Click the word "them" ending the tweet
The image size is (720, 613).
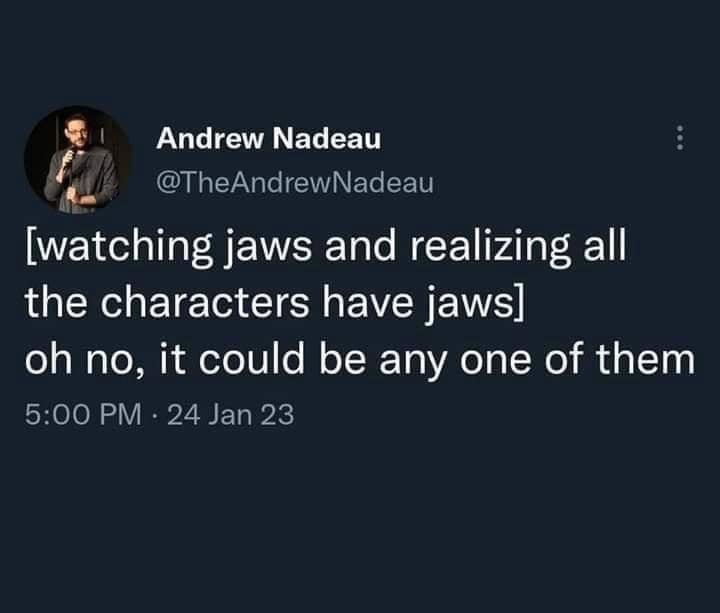click(646, 358)
